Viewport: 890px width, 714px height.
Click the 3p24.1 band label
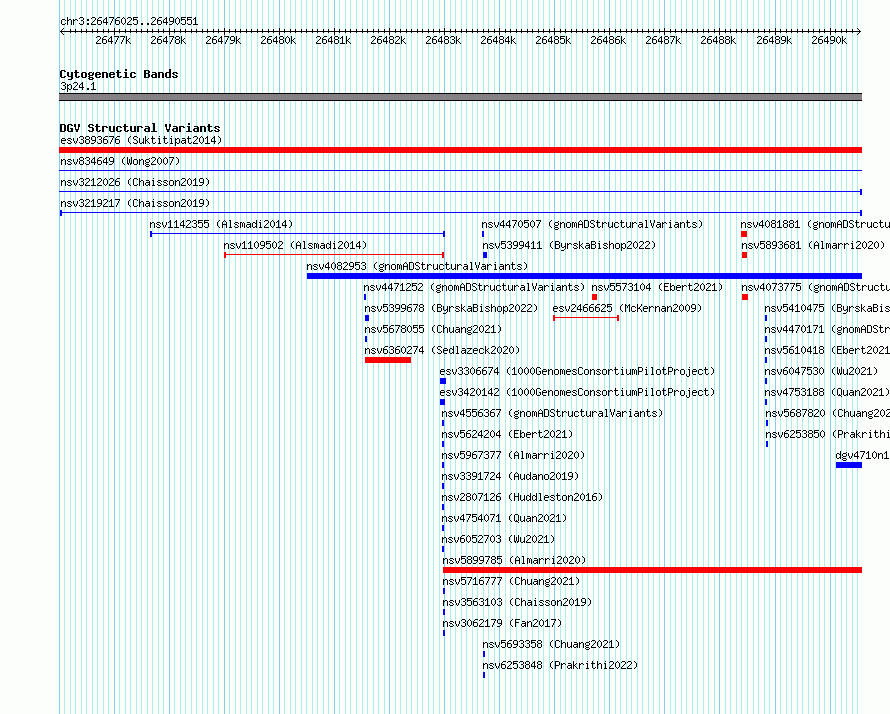78,86
